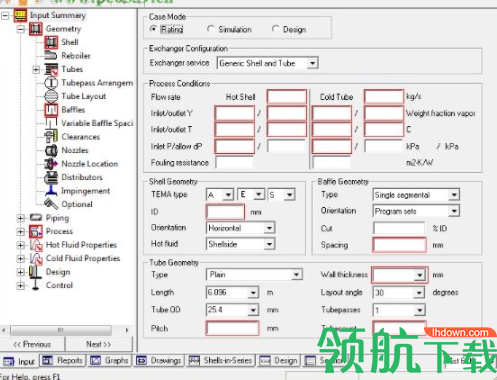This screenshot has height=380, width=497.
Task: Switch to the Reports tab
Action: point(63,360)
